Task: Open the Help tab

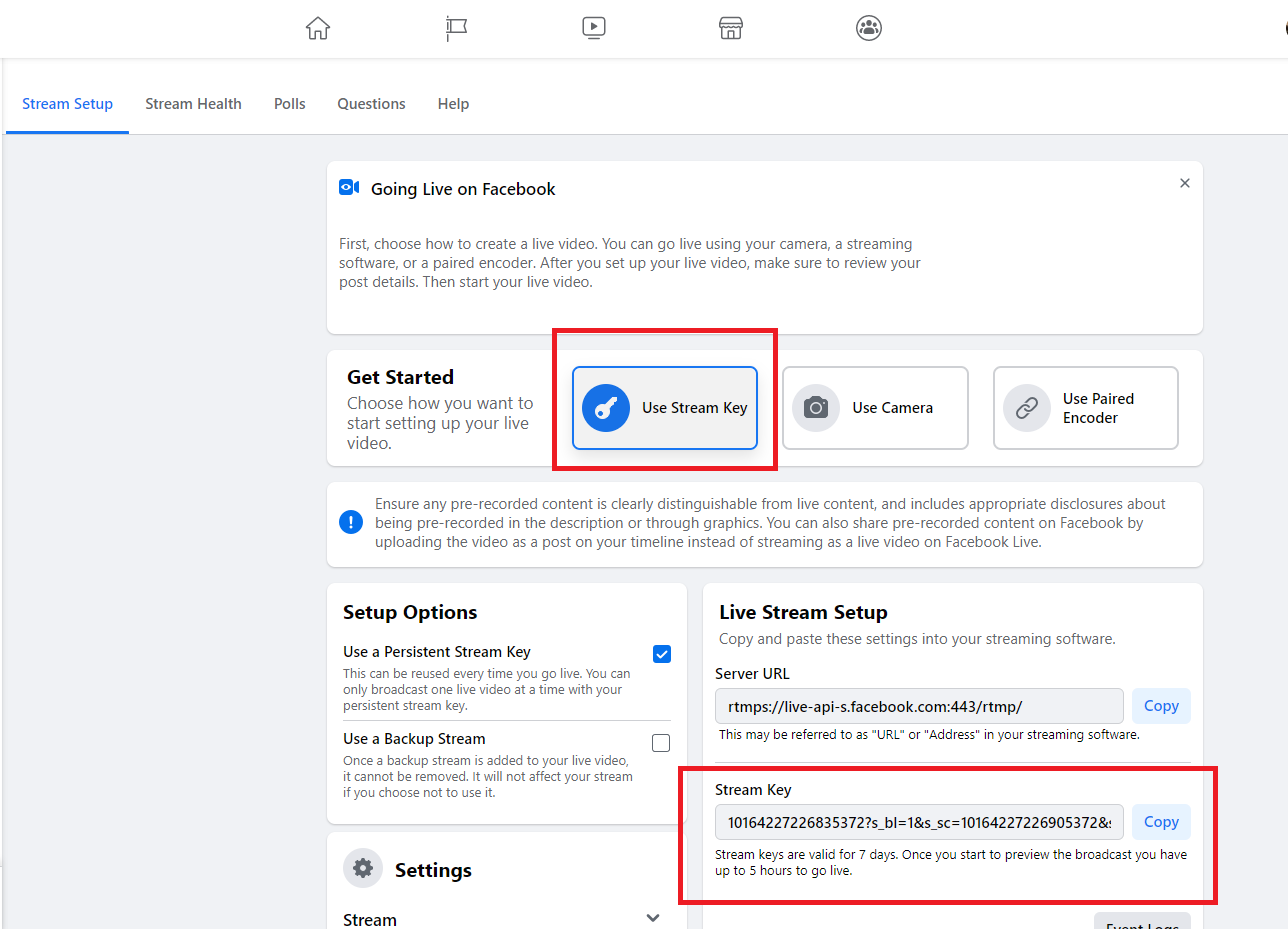Action: 453,104
